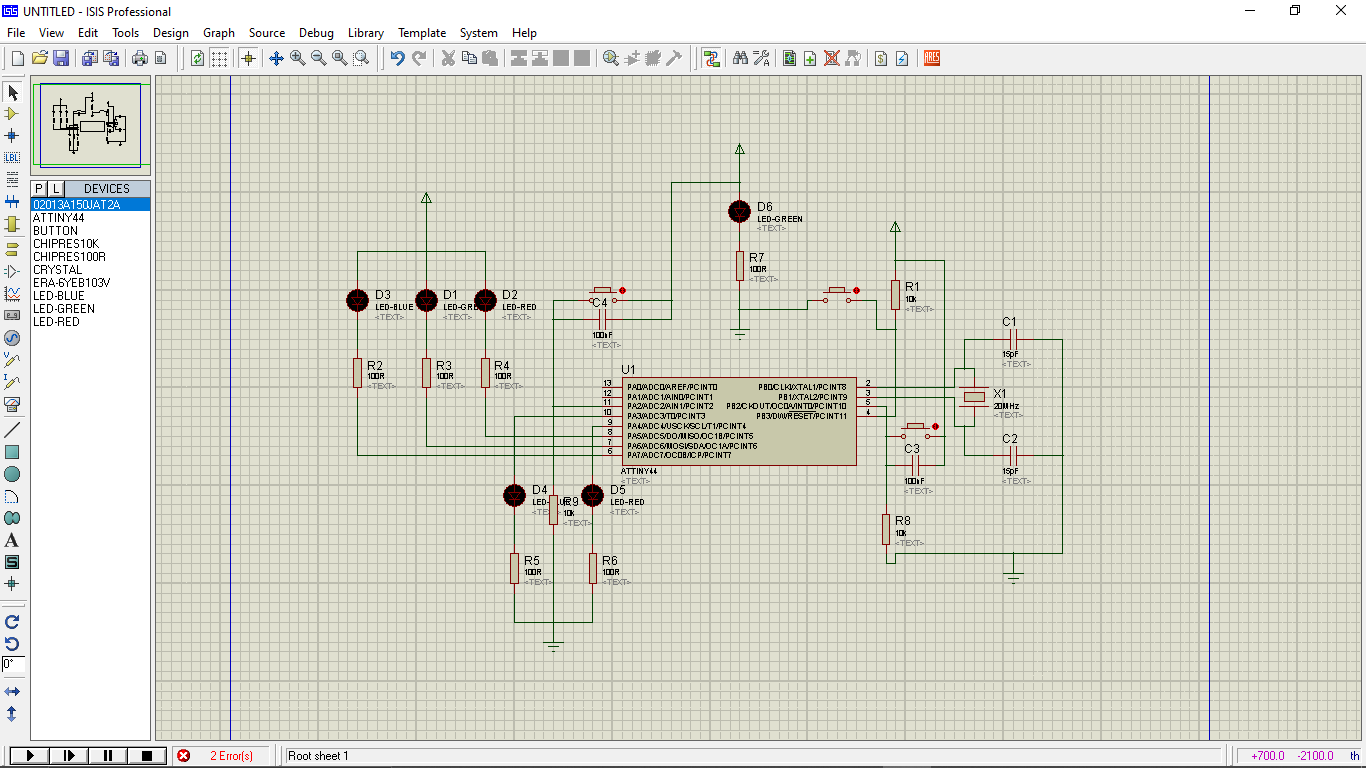Start the simulation with Play

click(x=31, y=756)
